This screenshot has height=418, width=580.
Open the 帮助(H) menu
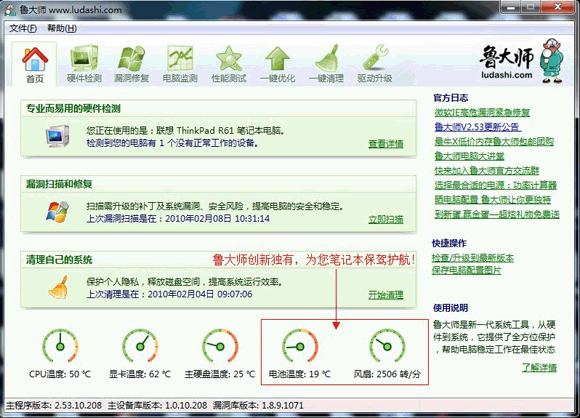click(62, 28)
